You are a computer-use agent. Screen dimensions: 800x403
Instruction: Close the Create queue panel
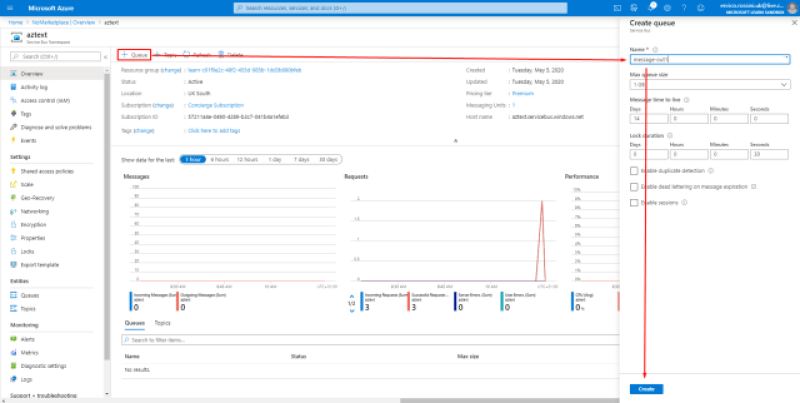[x=794, y=23]
